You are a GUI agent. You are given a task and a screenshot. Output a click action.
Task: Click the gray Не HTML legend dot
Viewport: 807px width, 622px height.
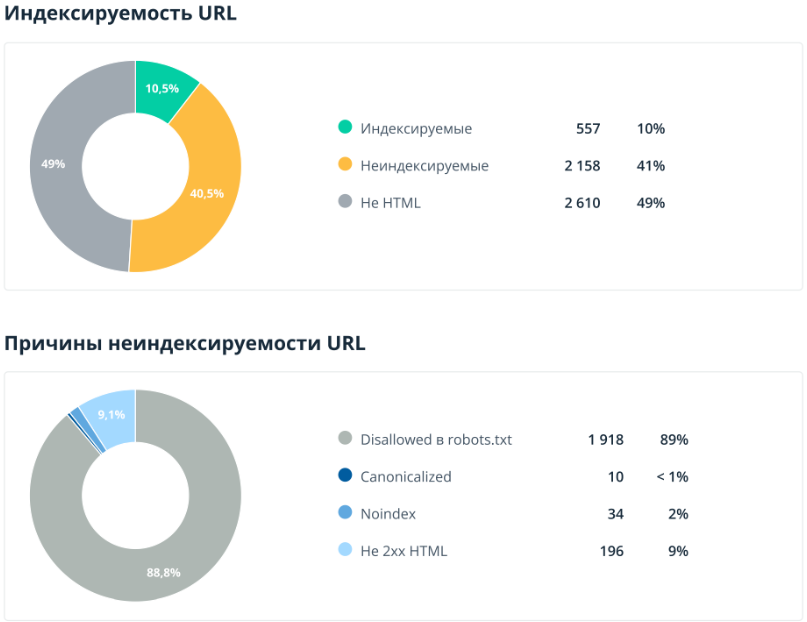tap(345, 202)
